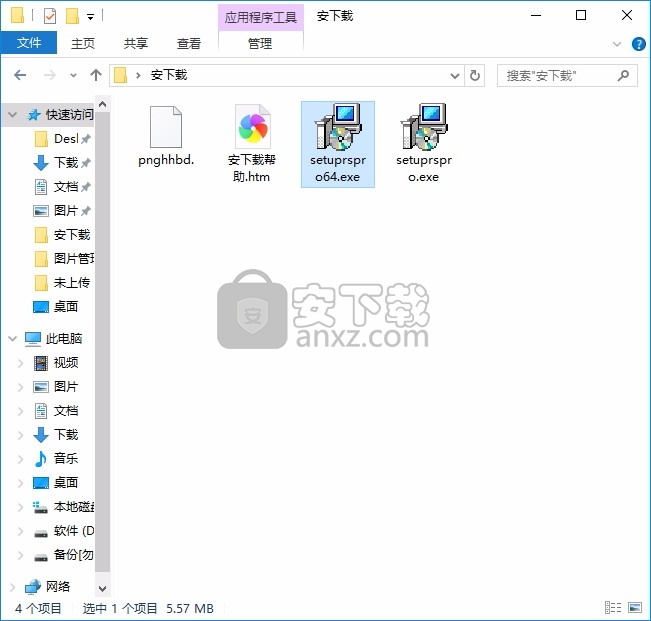
Task: Select 网络 in the navigation pane
Action: click(58, 587)
